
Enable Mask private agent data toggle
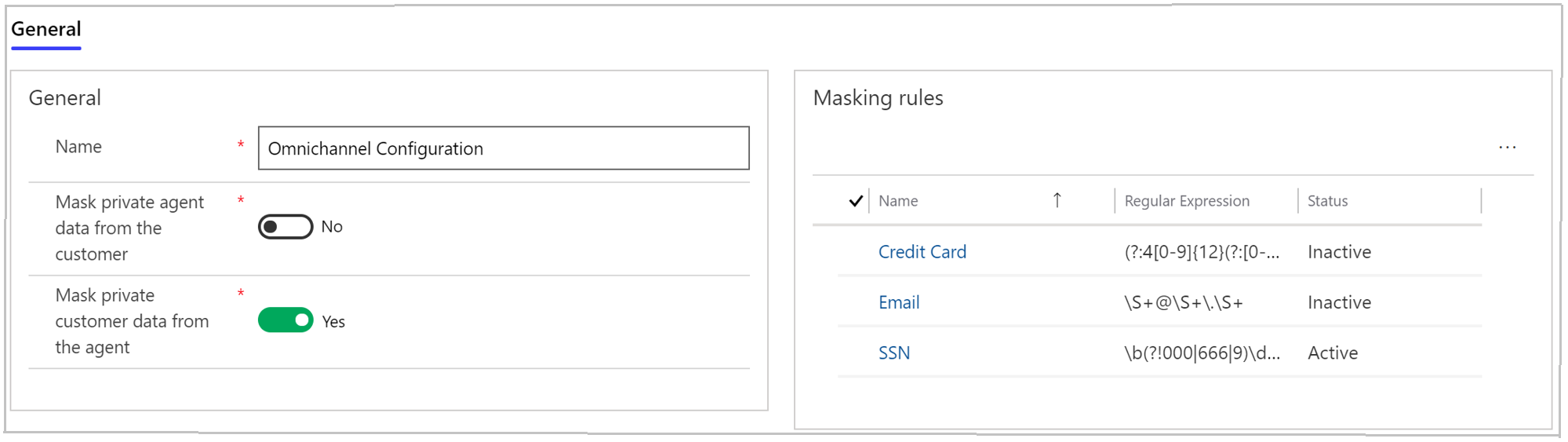tap(286, 227)
